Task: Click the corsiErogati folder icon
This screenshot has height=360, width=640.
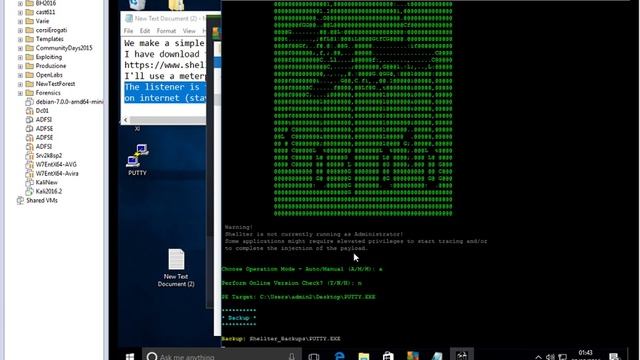Action: [x=29, y=30]
